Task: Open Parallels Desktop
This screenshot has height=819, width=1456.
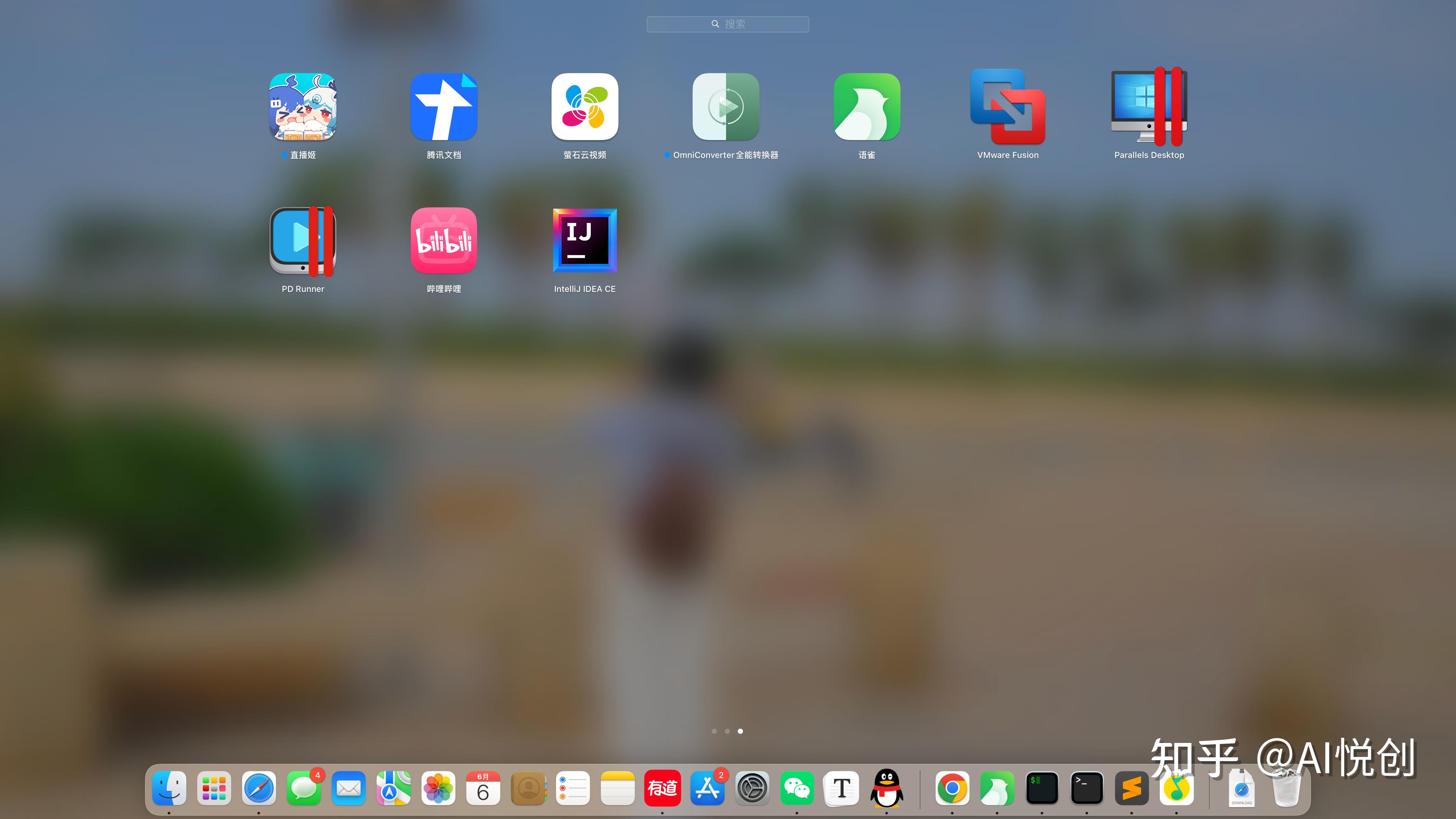Action: [x=1149, y=107]
